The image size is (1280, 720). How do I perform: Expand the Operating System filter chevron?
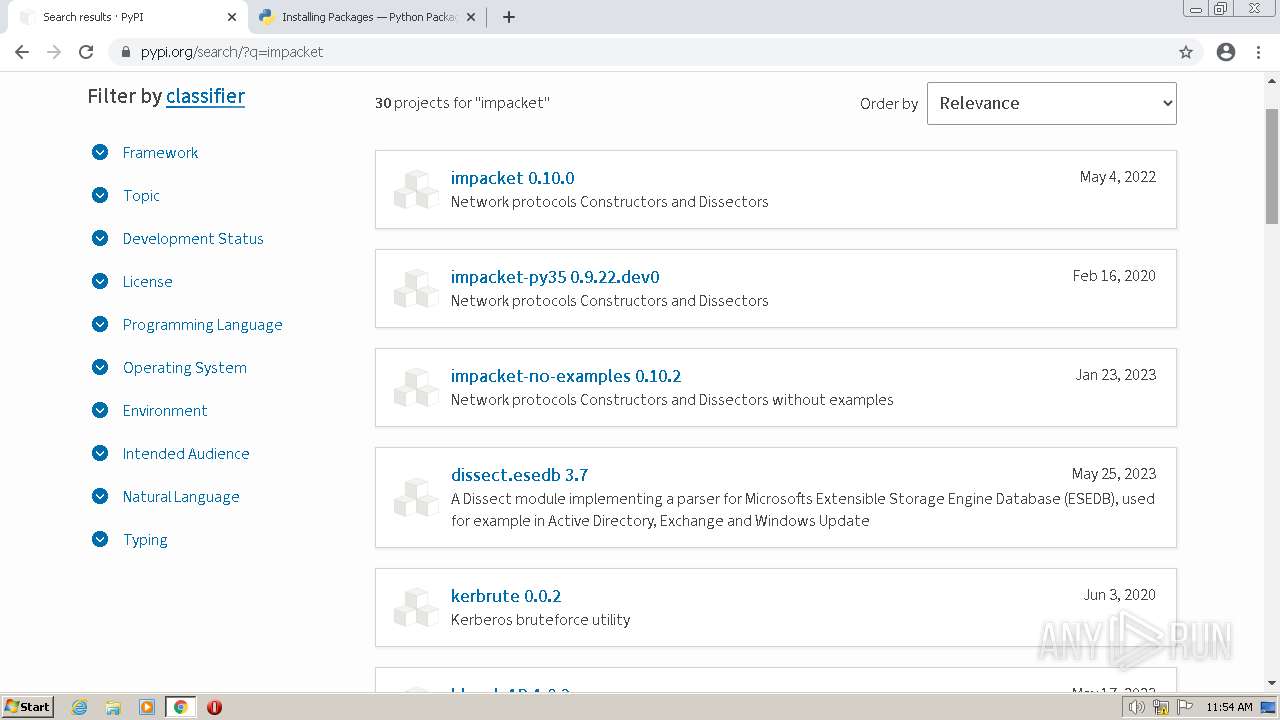click(x=100, y=367)
